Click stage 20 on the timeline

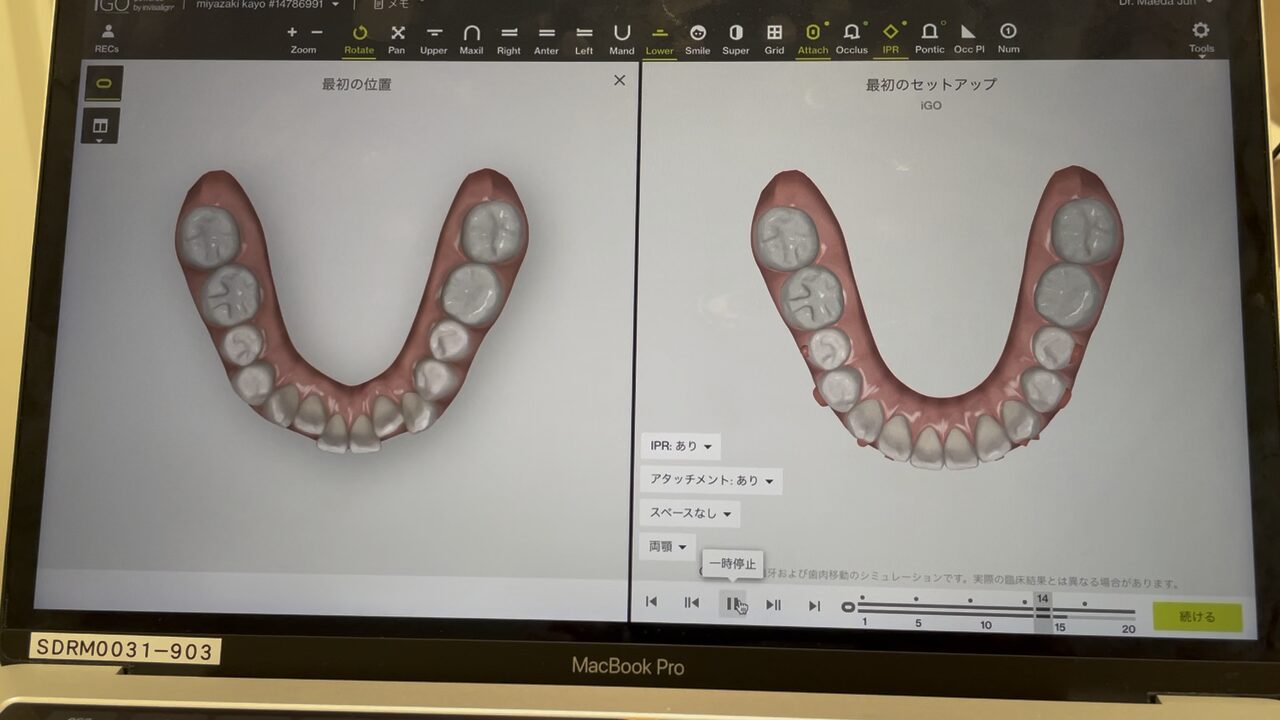1128,629
